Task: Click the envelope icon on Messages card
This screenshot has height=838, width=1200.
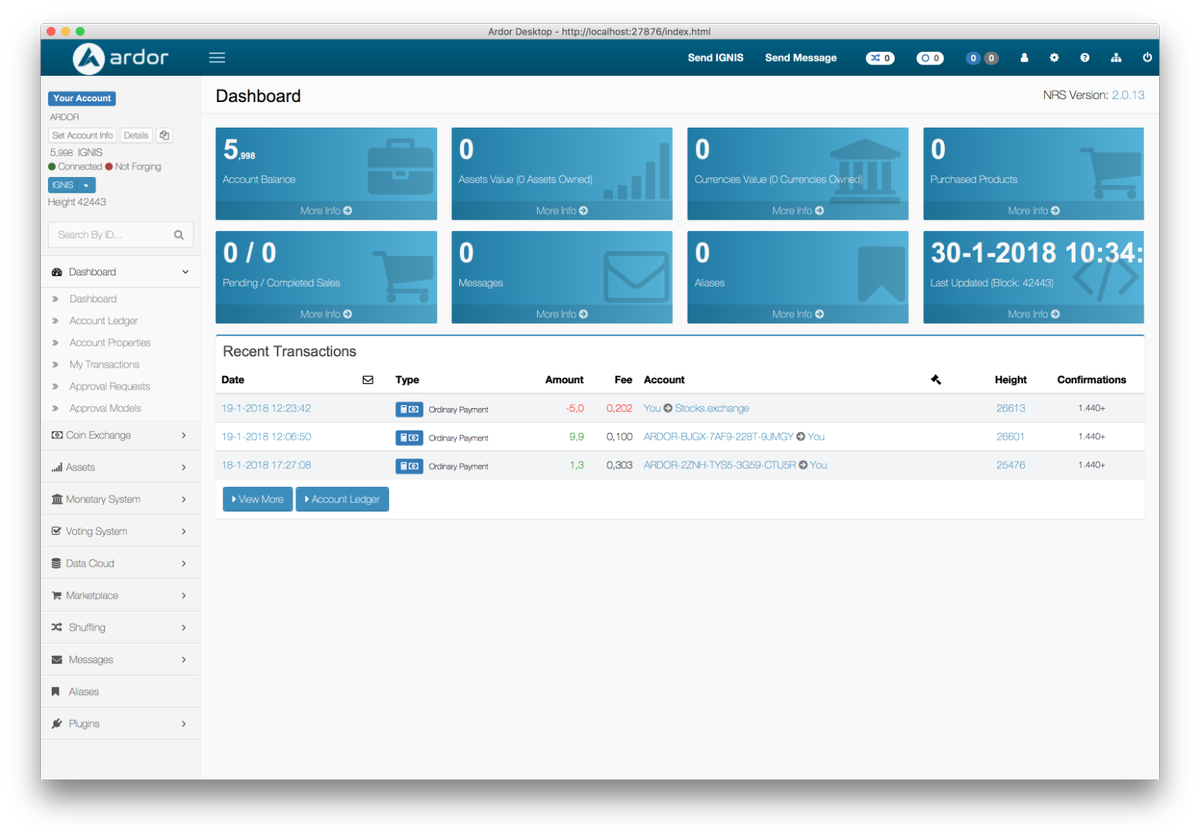Action: pyautogui.click(x=635, y=275)
